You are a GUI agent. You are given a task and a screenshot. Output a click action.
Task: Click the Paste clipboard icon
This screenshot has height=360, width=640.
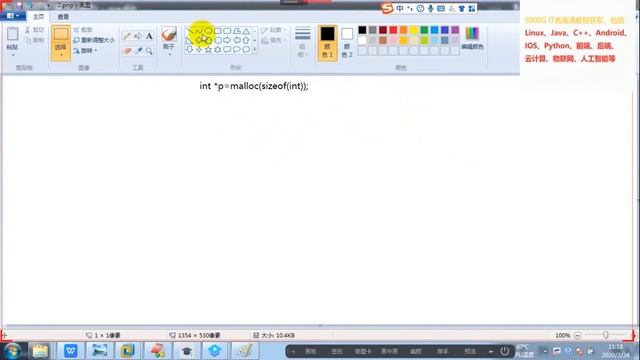pyautogui.click(x=13, y=34)
